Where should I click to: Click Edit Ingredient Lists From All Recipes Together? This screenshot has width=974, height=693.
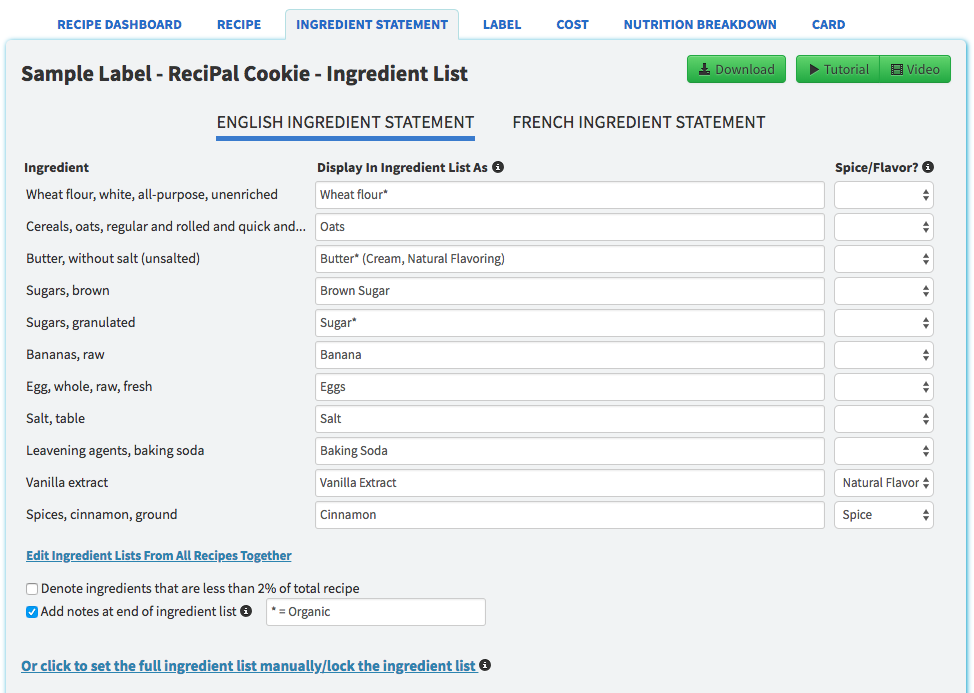click(158, 555)
